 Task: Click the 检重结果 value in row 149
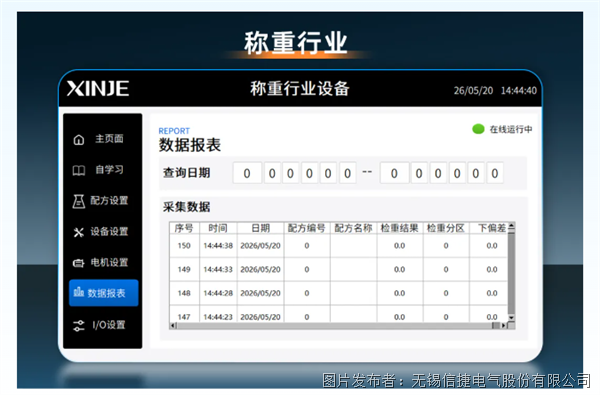(399, 269)
